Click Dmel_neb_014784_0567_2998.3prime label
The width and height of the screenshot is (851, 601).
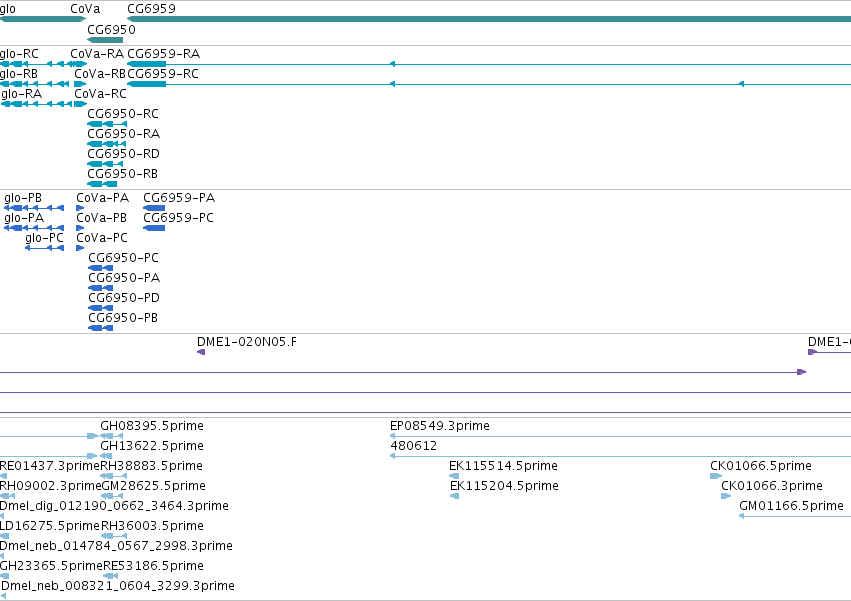[x=116, y=547]
